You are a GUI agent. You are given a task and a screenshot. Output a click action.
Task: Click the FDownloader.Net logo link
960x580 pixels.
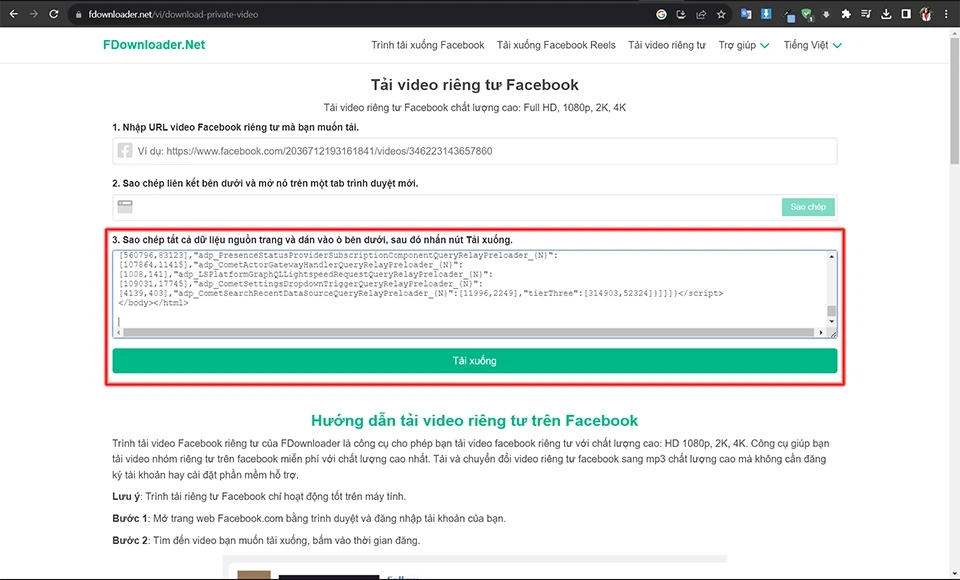[x=153, y=45]
